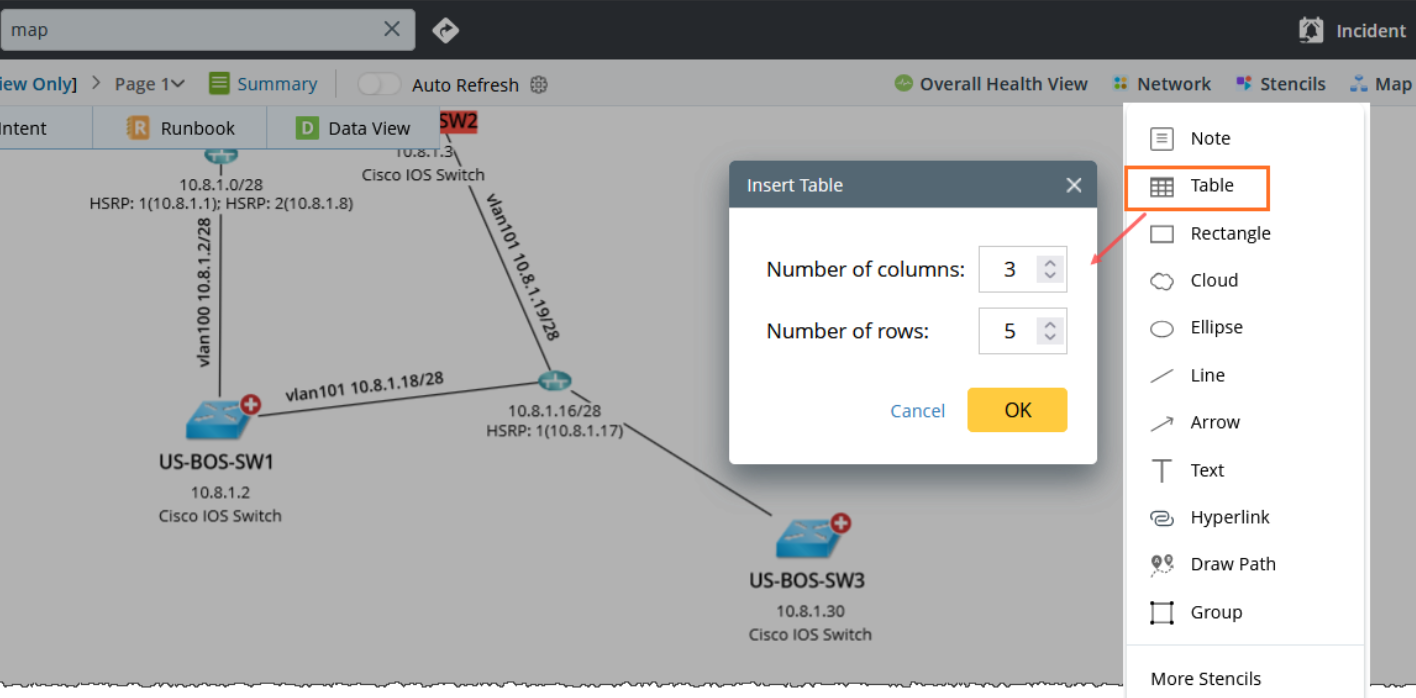Screen dimensions: 1416x698
Task: Decrease the number of rows
Action: [x=1050, y=337]
